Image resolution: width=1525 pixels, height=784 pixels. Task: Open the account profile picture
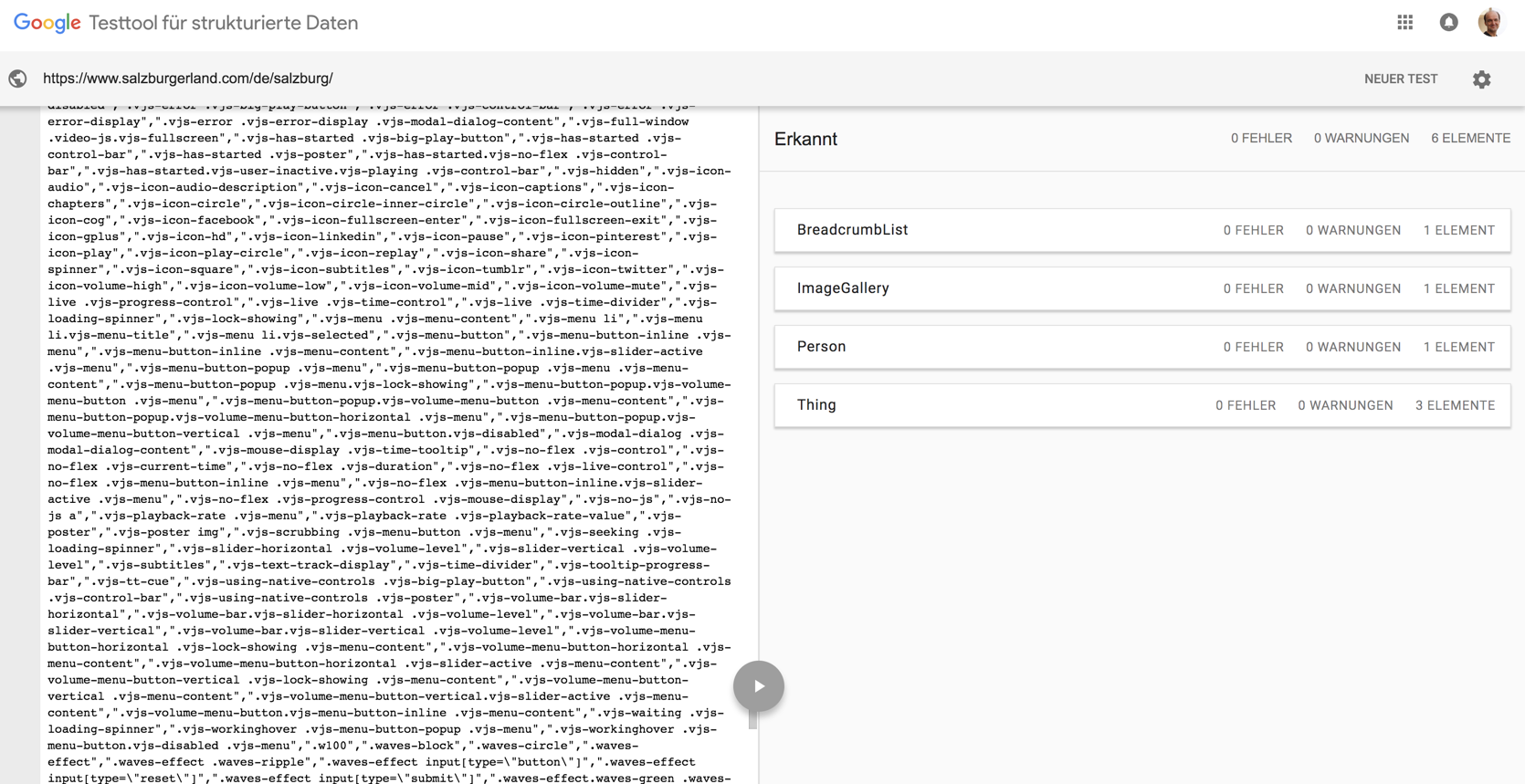click(1490, 23)
